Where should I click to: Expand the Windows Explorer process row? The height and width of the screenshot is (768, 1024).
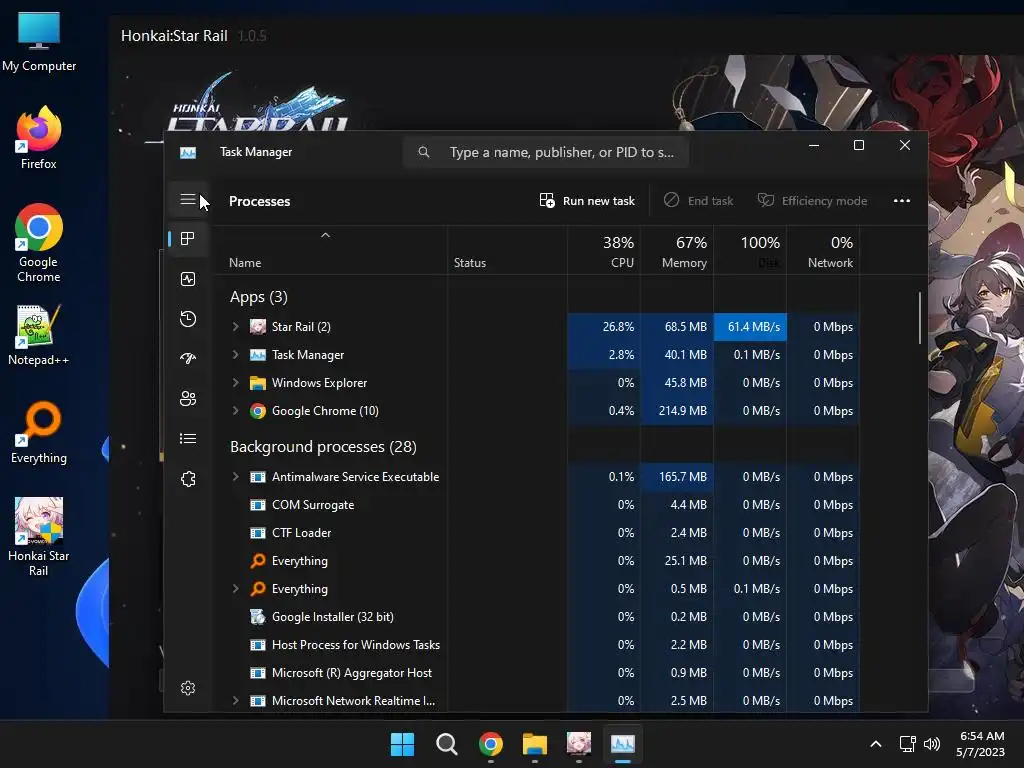pos(236,383)
